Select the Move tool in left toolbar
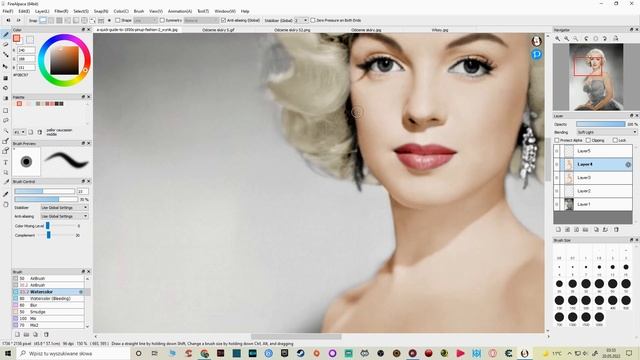Screen dimensions: 640x360 click(6, 66)
